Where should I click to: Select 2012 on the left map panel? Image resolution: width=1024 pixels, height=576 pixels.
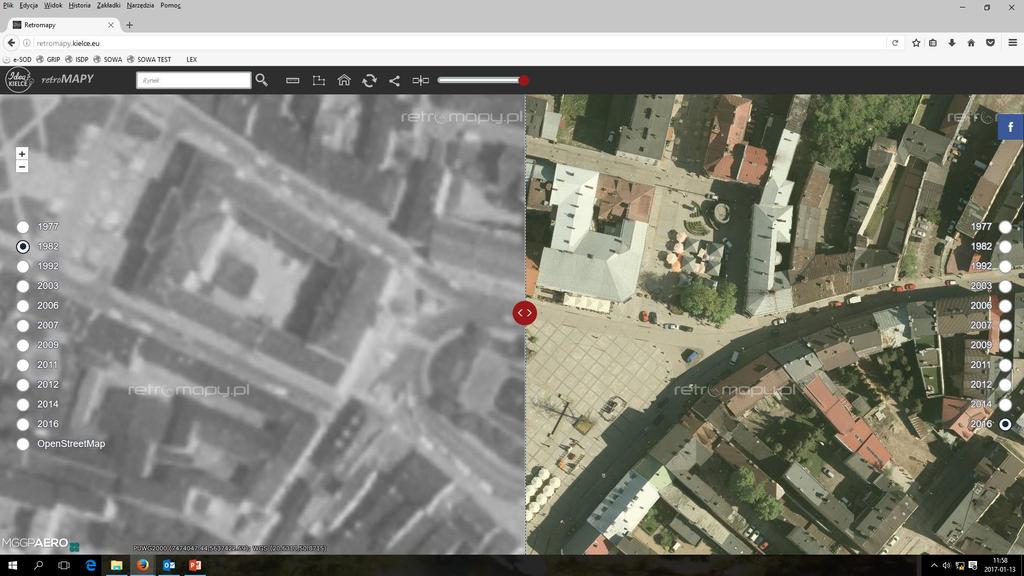23,385
